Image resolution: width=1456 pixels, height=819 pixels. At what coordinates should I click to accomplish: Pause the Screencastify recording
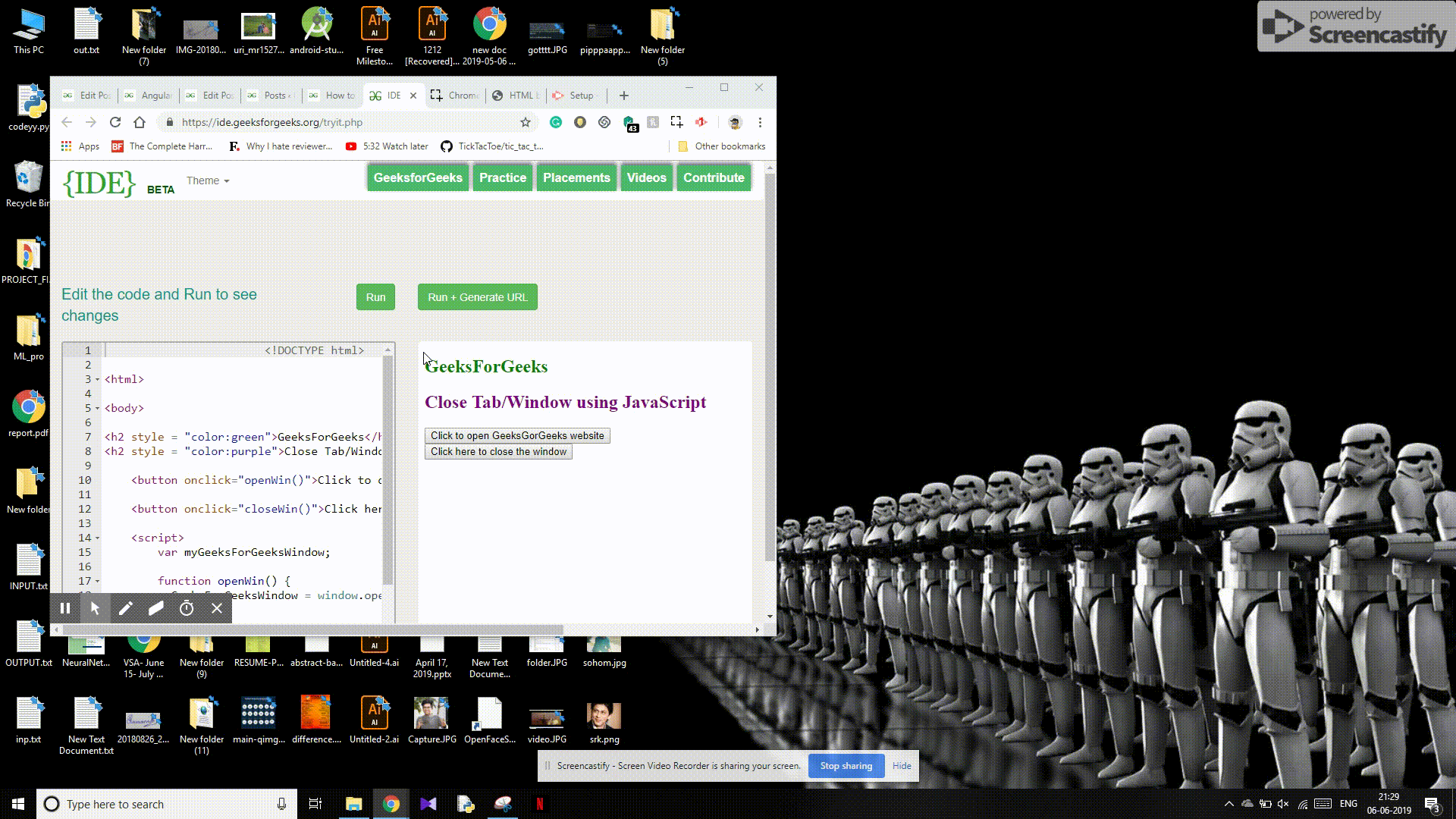point(65,608)
